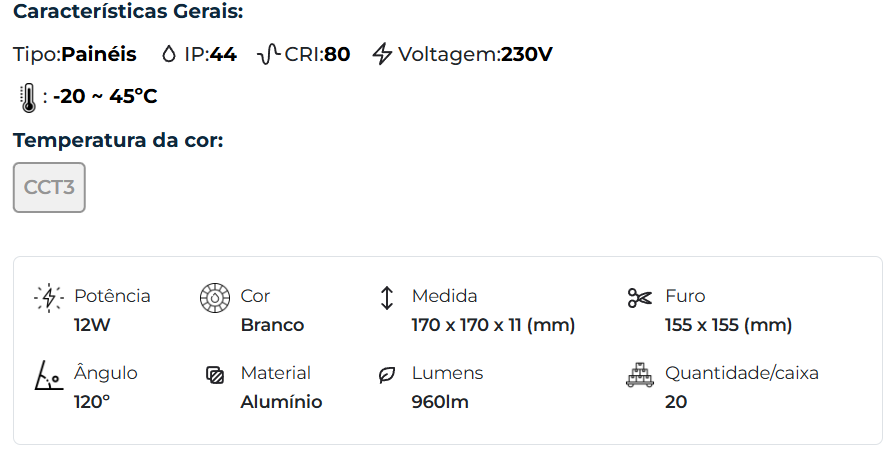Screen dimensions: 895x452
Task: Click the CRI waveform icon
Action: pos(268,54)
